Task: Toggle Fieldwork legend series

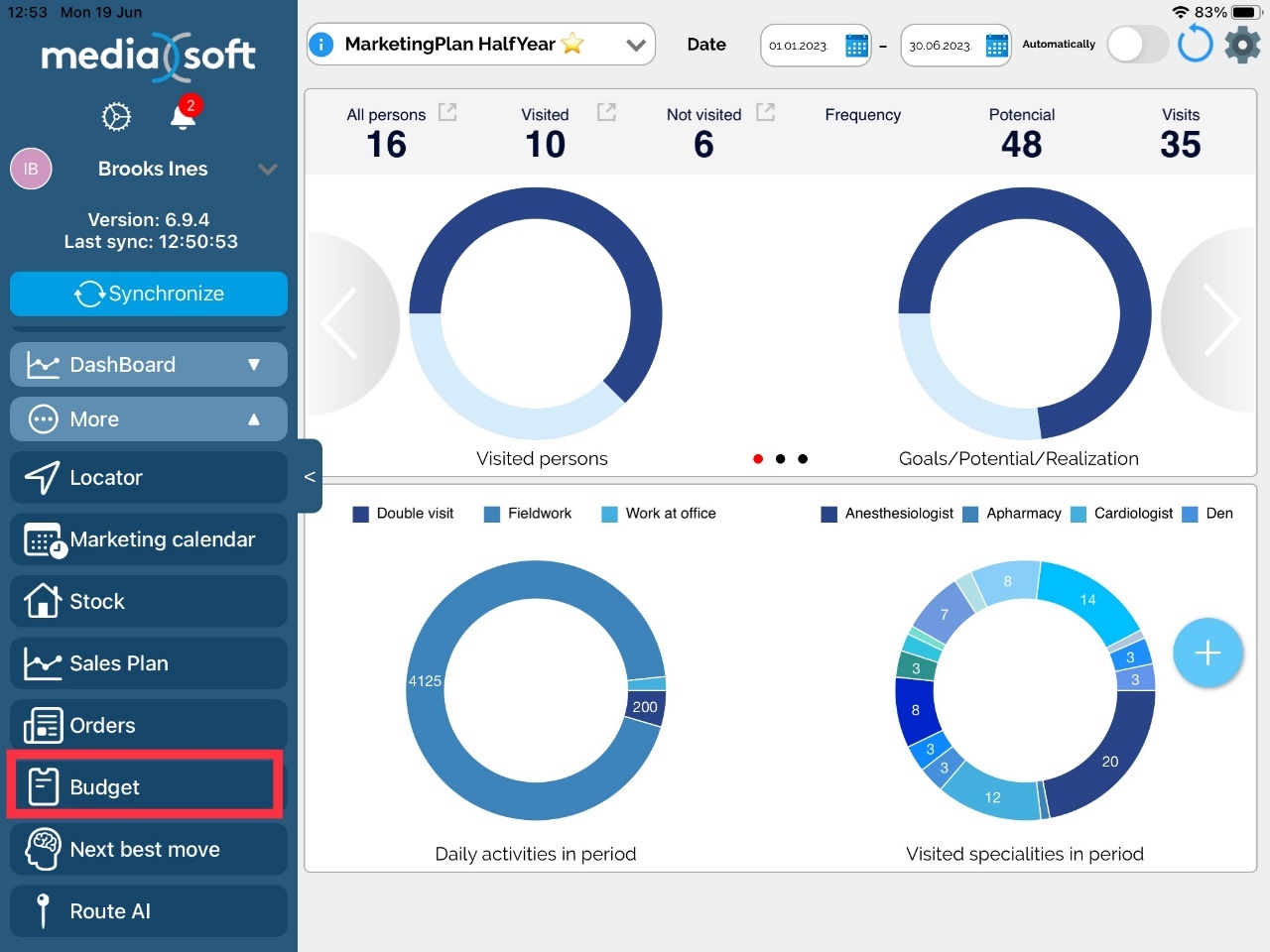Action: tap(528, 514)
